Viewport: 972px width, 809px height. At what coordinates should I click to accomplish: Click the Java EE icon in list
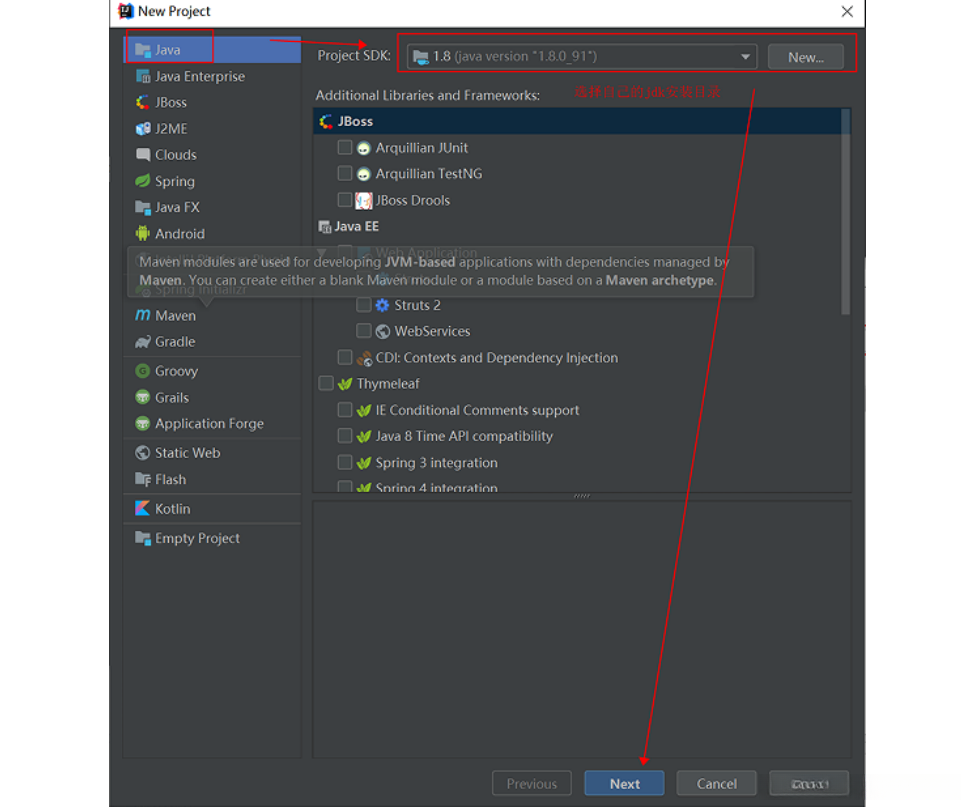325,227
